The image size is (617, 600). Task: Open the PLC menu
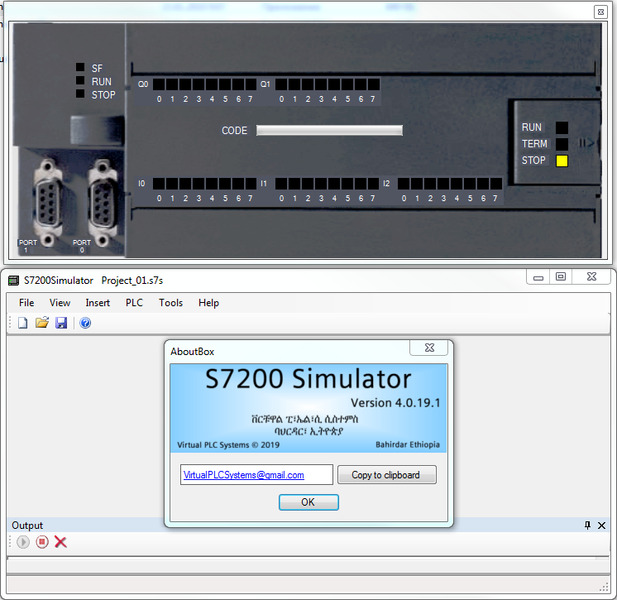(x=134, y=303)
